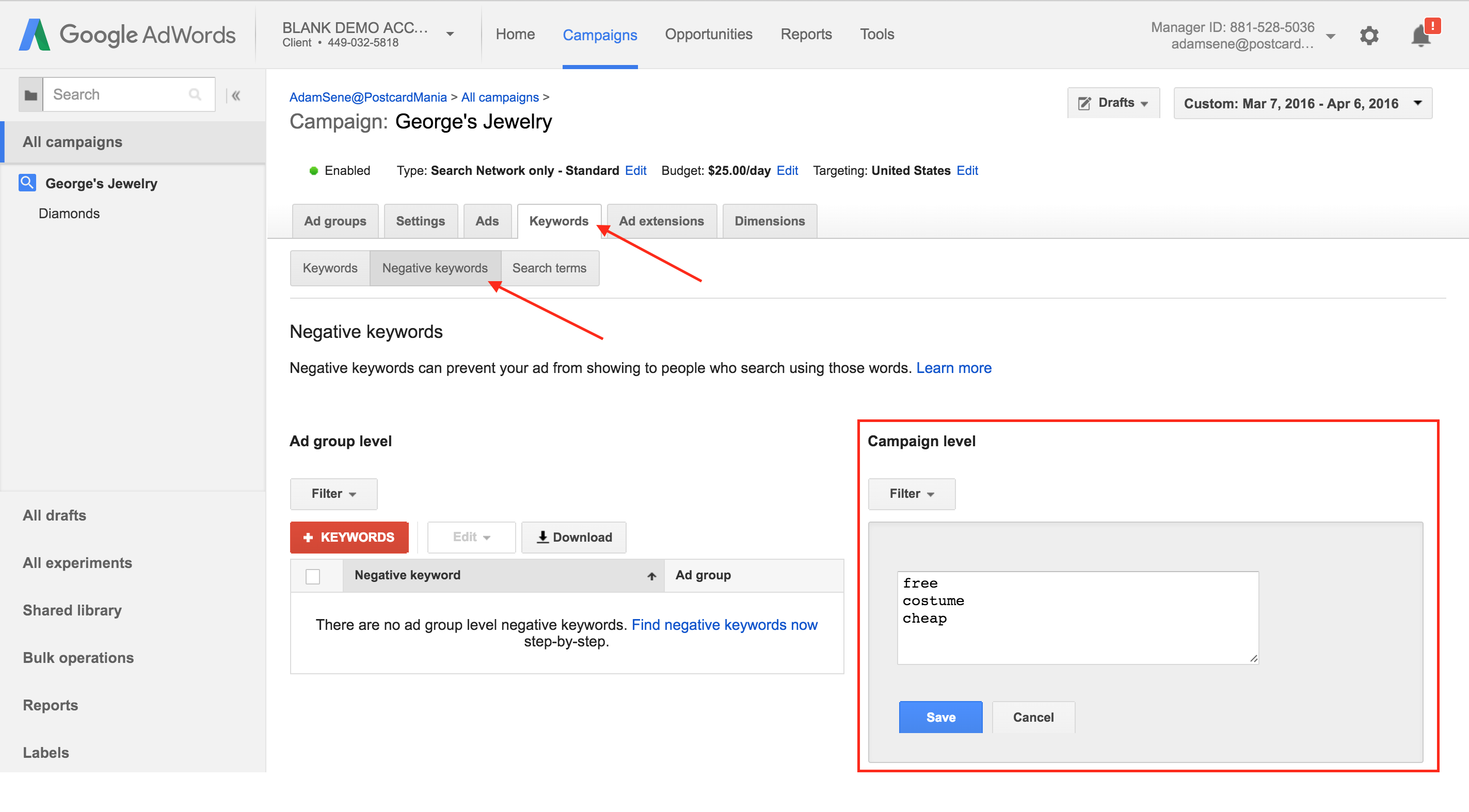The width and height of the screenshot is (1469, 812).
Task: Open the Drafts dropdown
Action: tap(1113, 103)
